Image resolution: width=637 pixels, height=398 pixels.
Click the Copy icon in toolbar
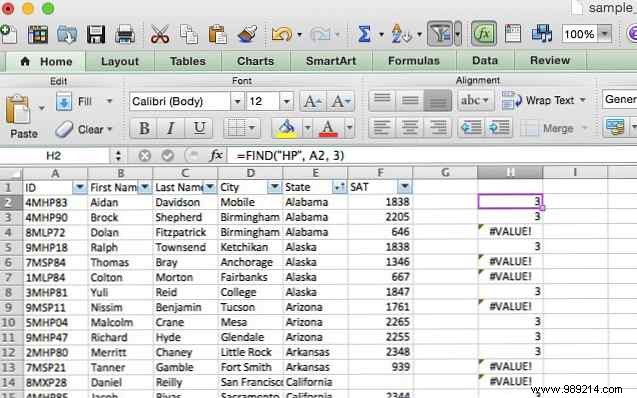click(189, 35)
